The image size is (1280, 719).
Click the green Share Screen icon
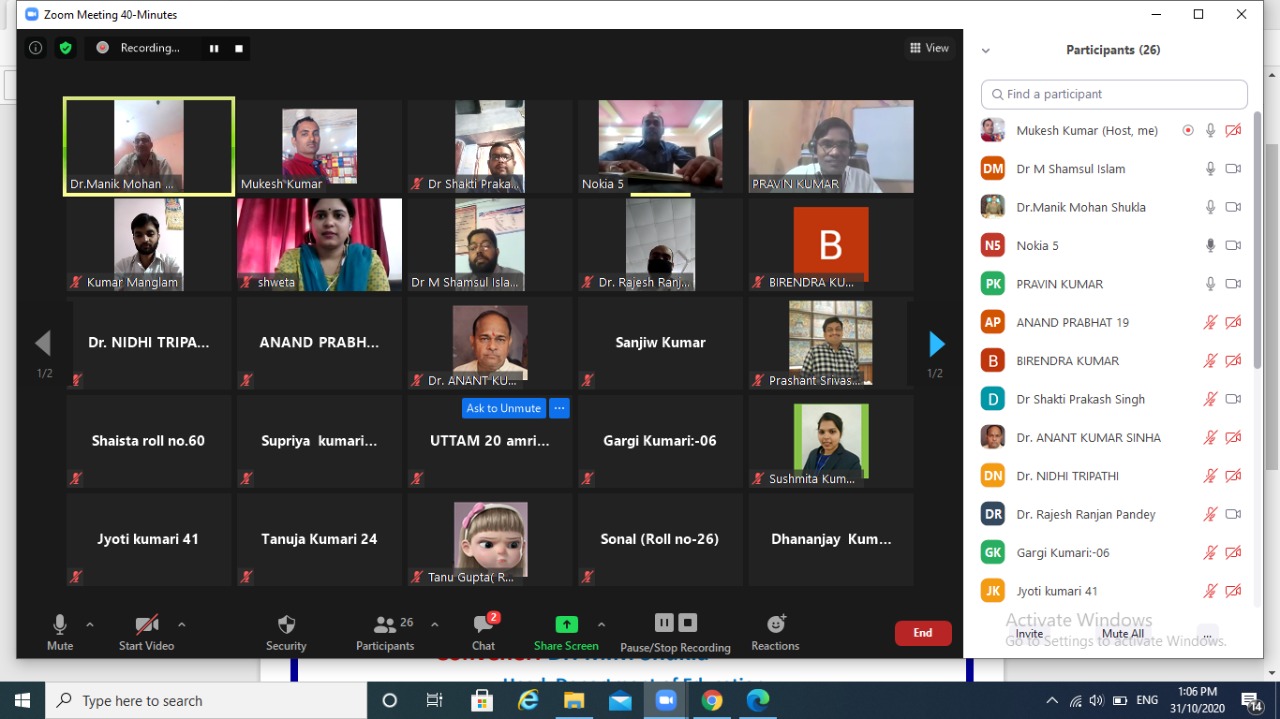(566, 625)
